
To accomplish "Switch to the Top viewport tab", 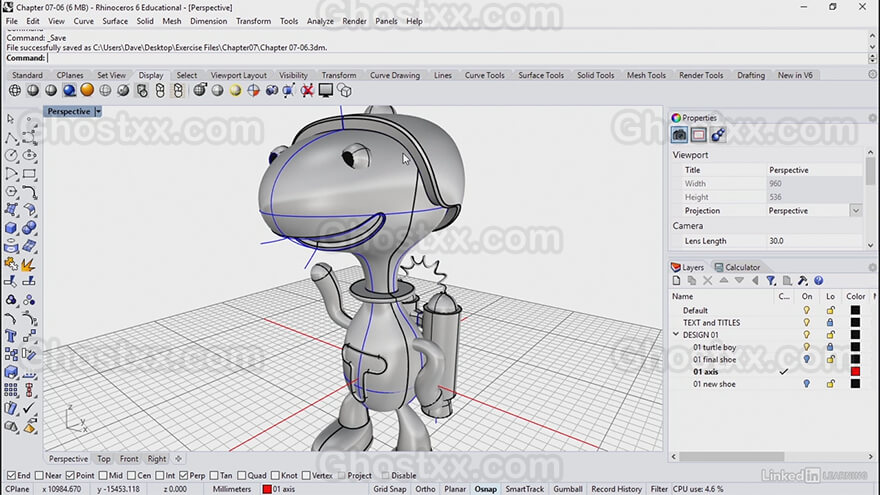I will tap(104, 459).
